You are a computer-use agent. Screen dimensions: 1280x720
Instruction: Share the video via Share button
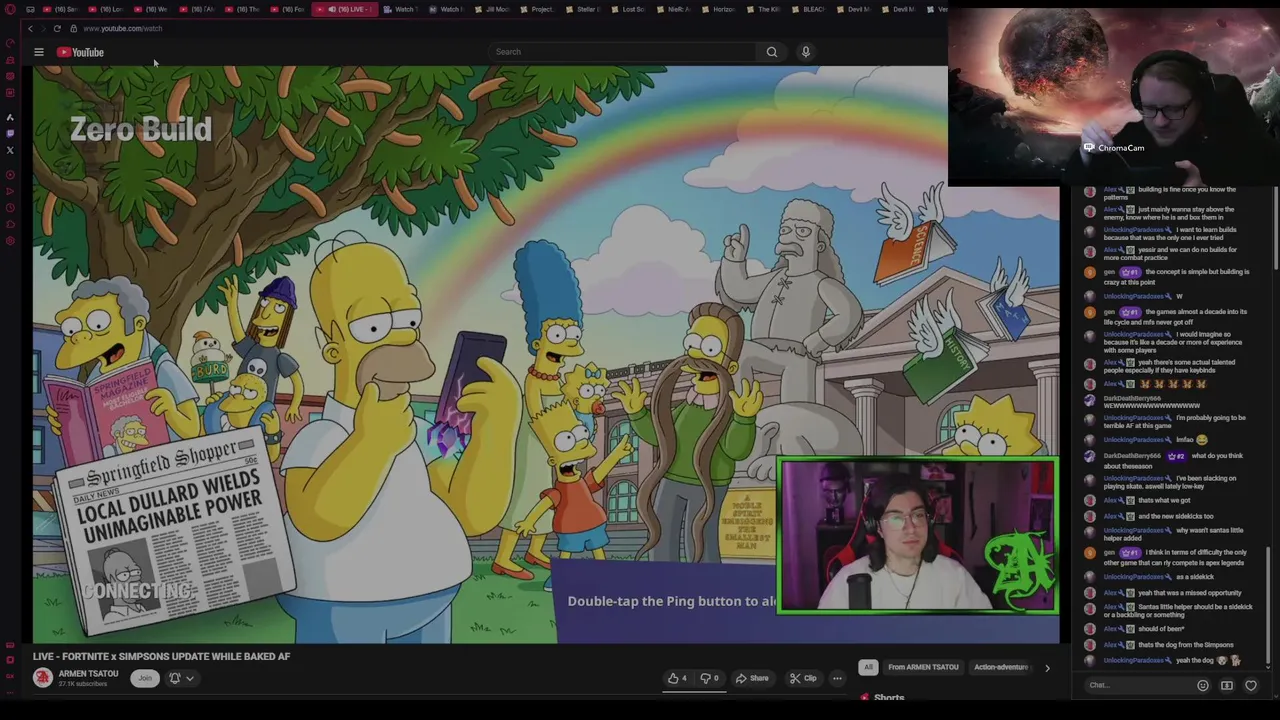click(x=752, y=678)
